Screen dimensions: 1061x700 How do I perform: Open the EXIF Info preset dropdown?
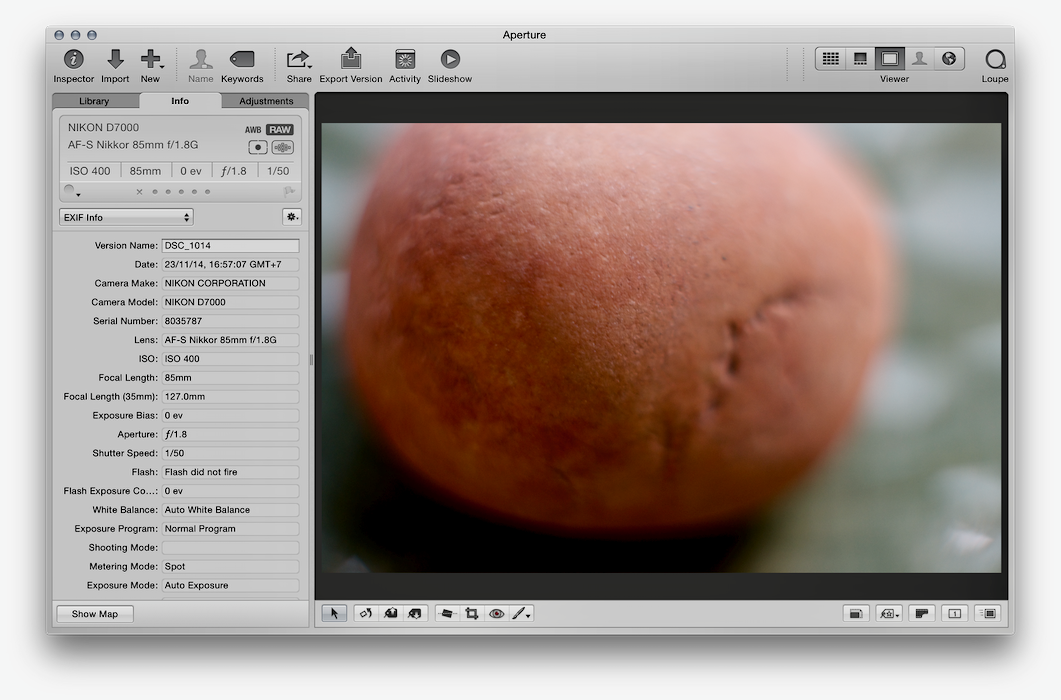tap(127, 217)
